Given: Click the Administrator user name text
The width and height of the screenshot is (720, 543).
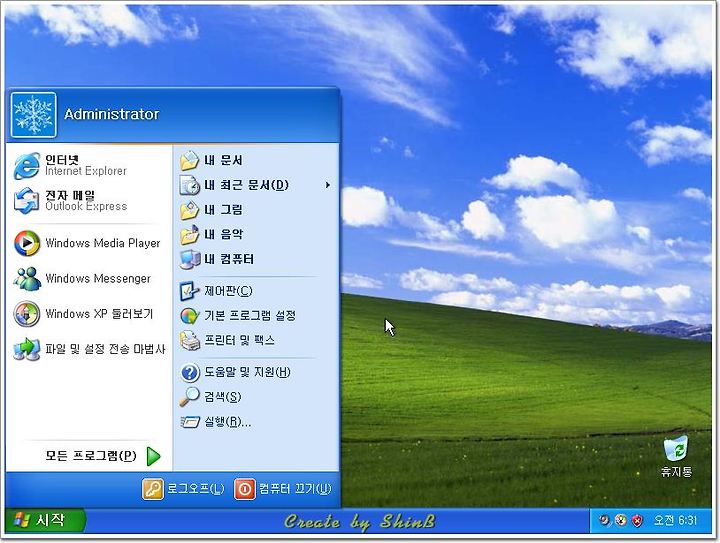Looking at the screenshot, I should (112, 114).
